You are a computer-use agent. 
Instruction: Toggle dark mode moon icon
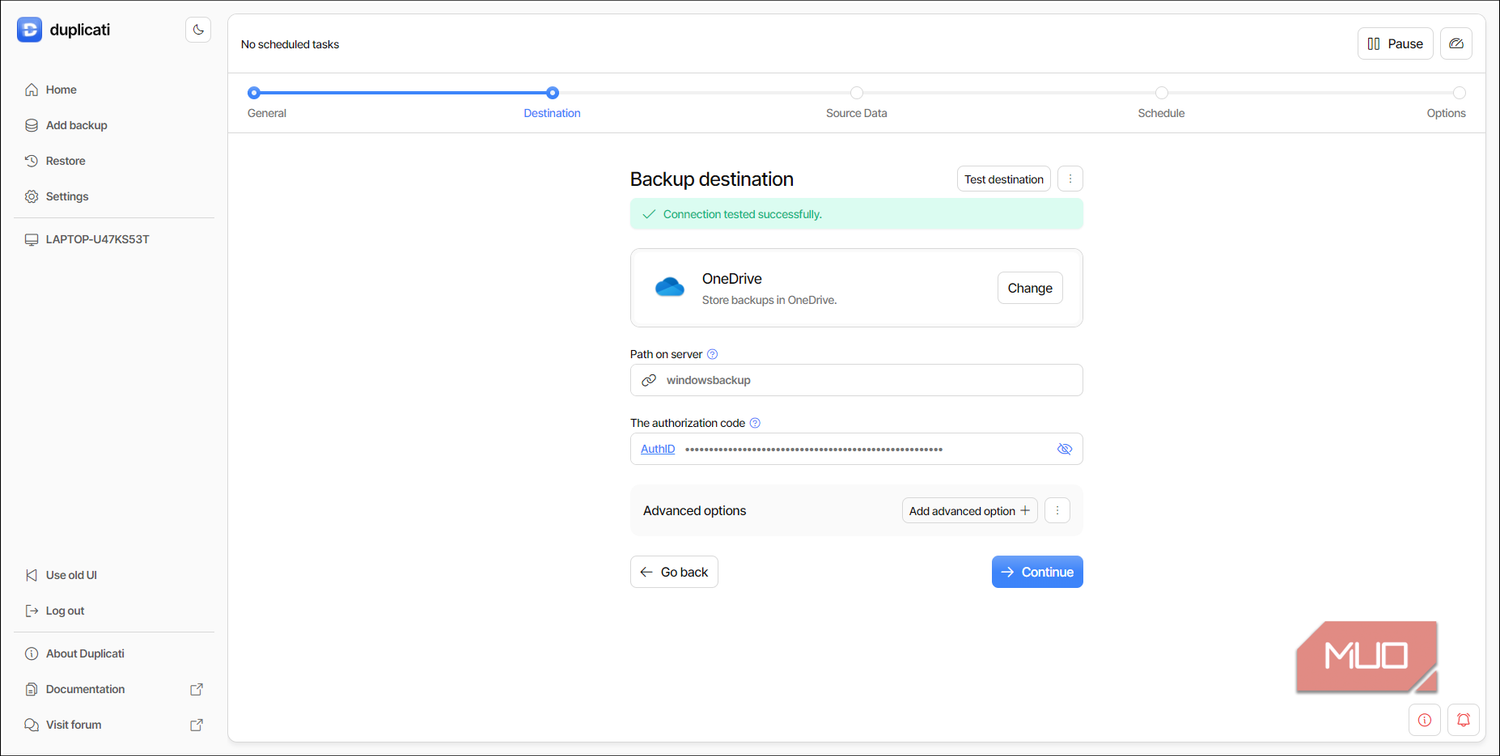tap(198, 30)
